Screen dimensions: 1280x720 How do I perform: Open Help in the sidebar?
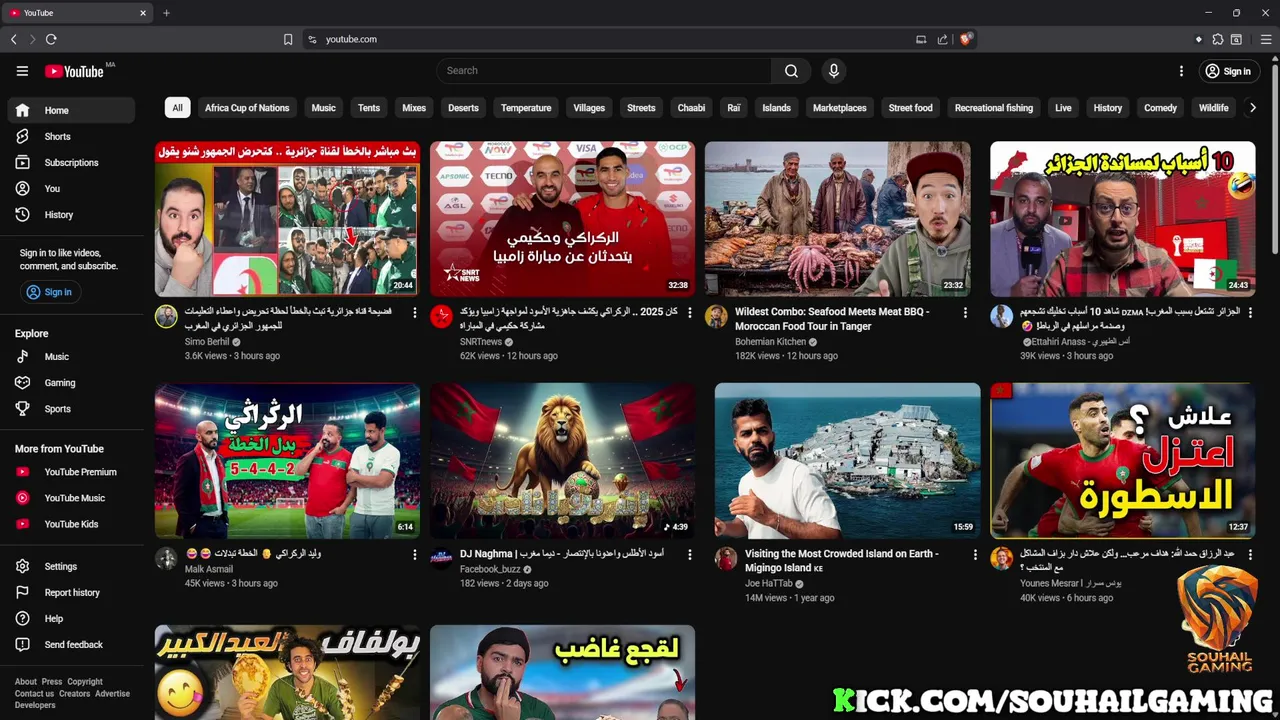(x=71, y=618)
